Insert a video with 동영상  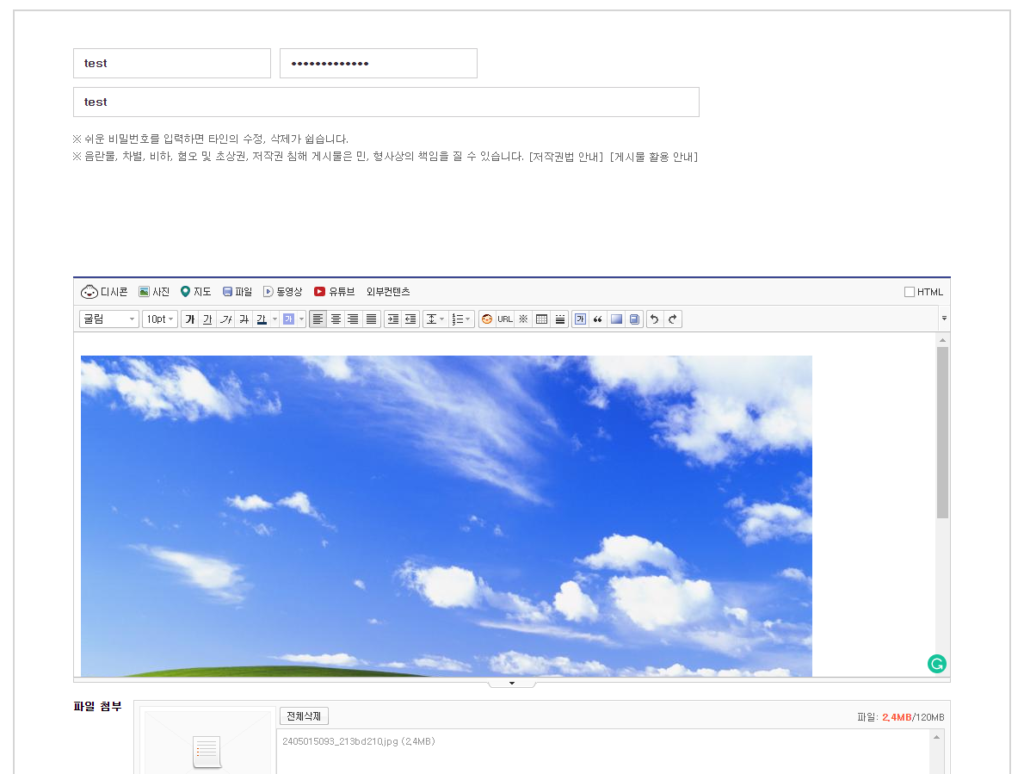(x=282, y=292)
